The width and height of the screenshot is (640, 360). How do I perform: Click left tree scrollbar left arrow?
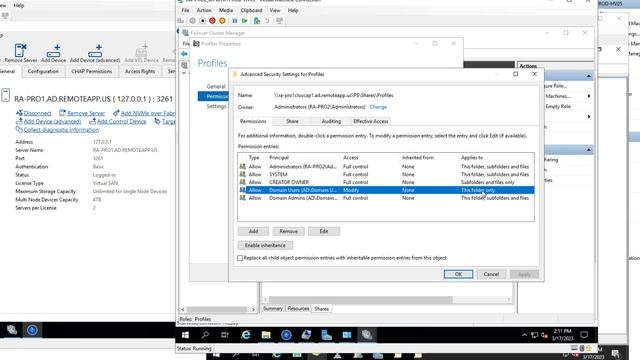182,309
